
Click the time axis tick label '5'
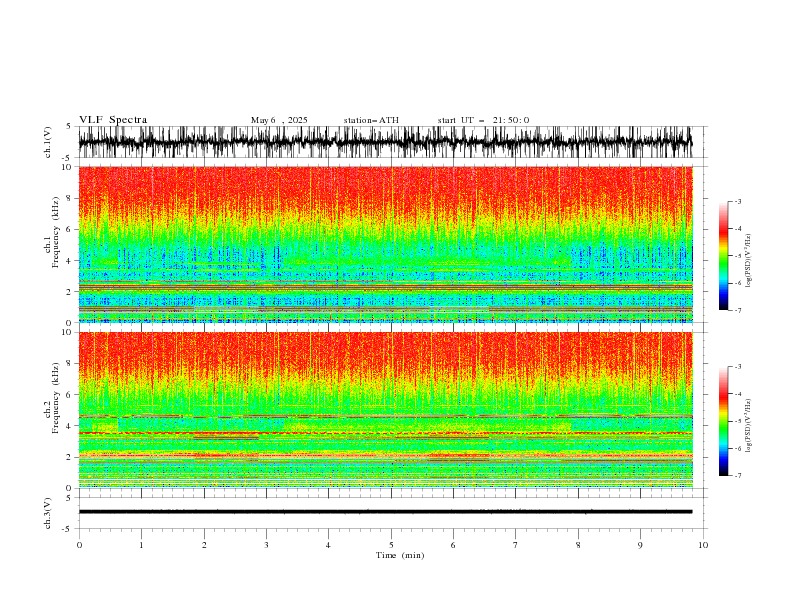pyautogui.click(x=391, y=545)
